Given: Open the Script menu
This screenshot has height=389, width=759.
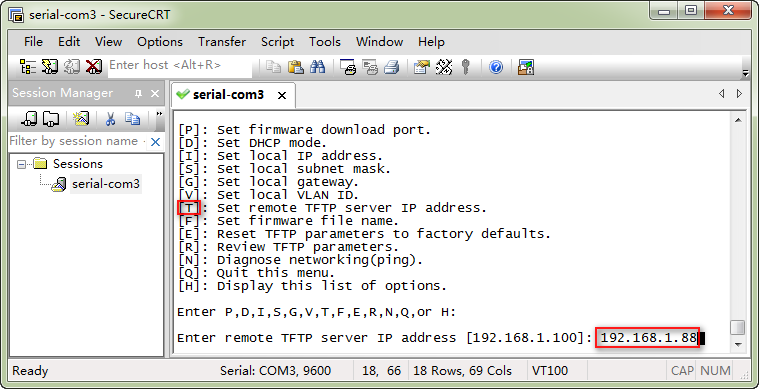Looking at the screenshot, I should point(277,42).
